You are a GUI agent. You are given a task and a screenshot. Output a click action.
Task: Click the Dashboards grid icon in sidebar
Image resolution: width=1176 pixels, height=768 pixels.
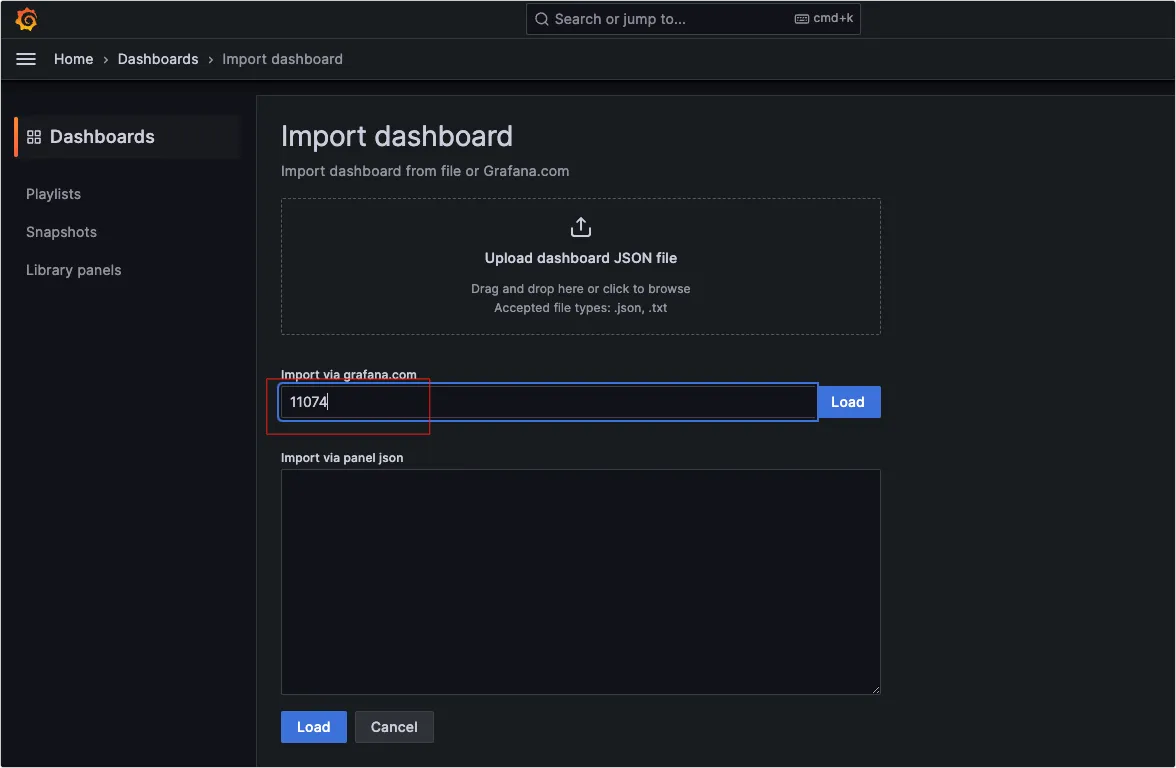[x=34, y=137]
